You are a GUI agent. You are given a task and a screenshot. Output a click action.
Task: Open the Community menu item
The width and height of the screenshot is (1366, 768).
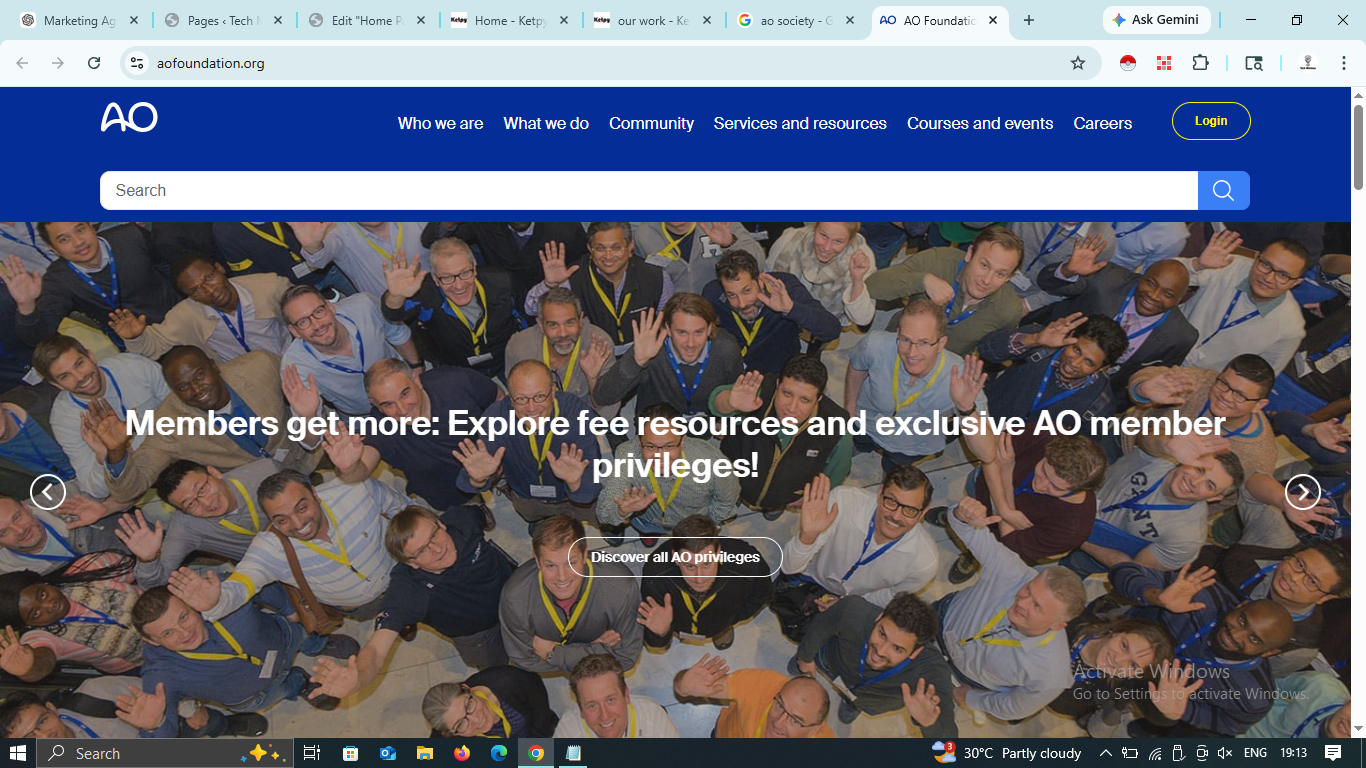(651, 123)
